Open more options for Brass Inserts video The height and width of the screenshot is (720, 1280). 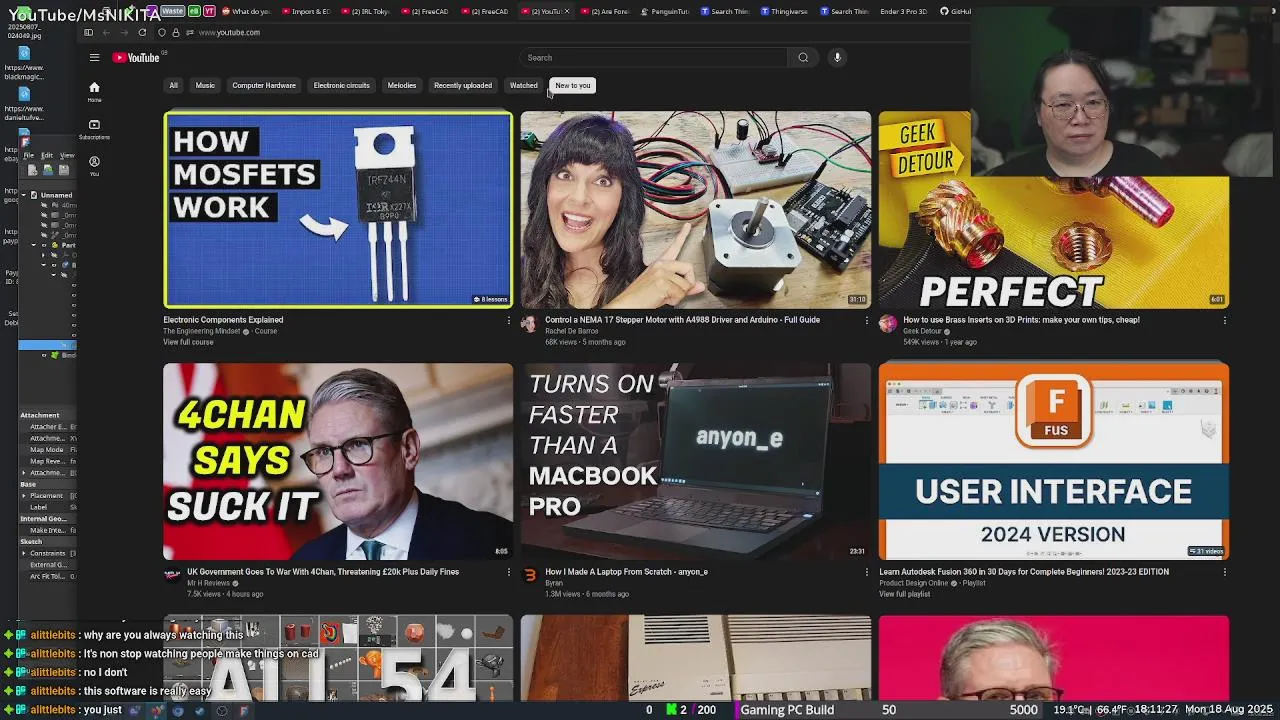click(1224, 321)
